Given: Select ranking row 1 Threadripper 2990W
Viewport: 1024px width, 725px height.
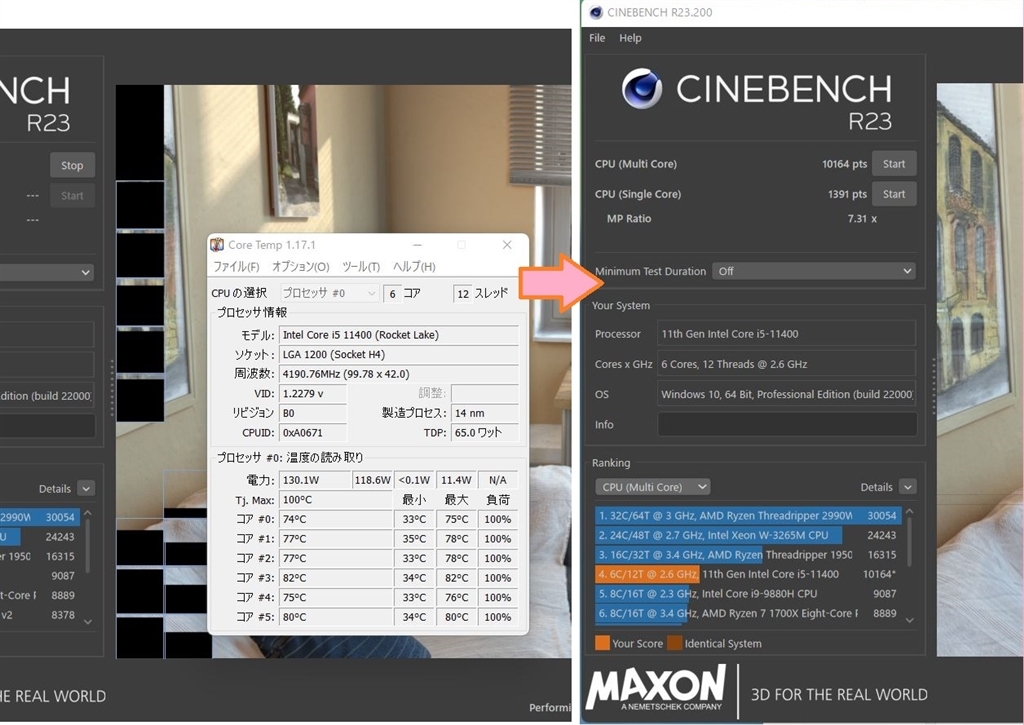Looking at the screenshot, I should pyautogui.click(x=748, y=515).
